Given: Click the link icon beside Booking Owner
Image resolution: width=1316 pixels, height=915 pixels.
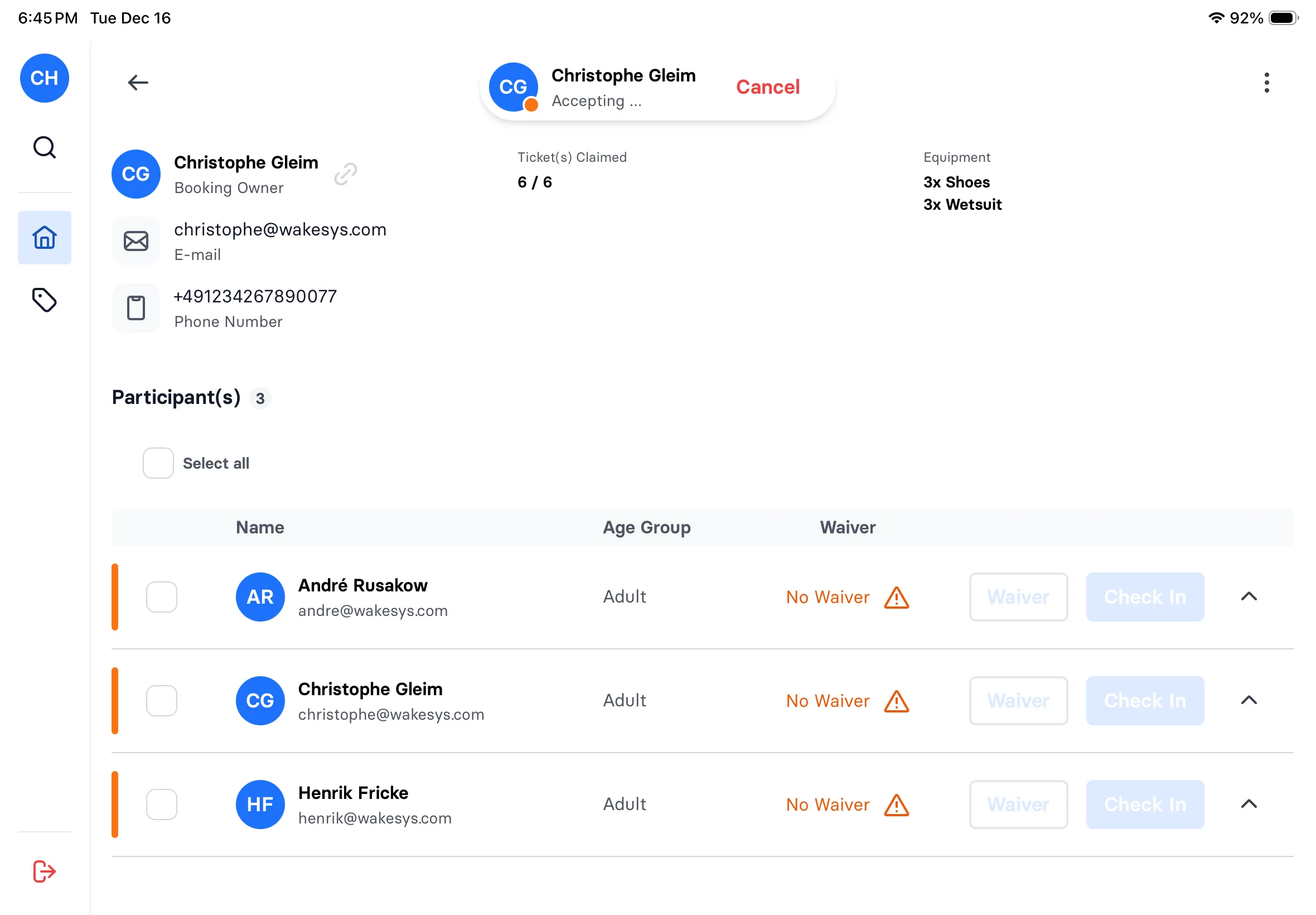Looking at the screenshot, I should point(346,174).
